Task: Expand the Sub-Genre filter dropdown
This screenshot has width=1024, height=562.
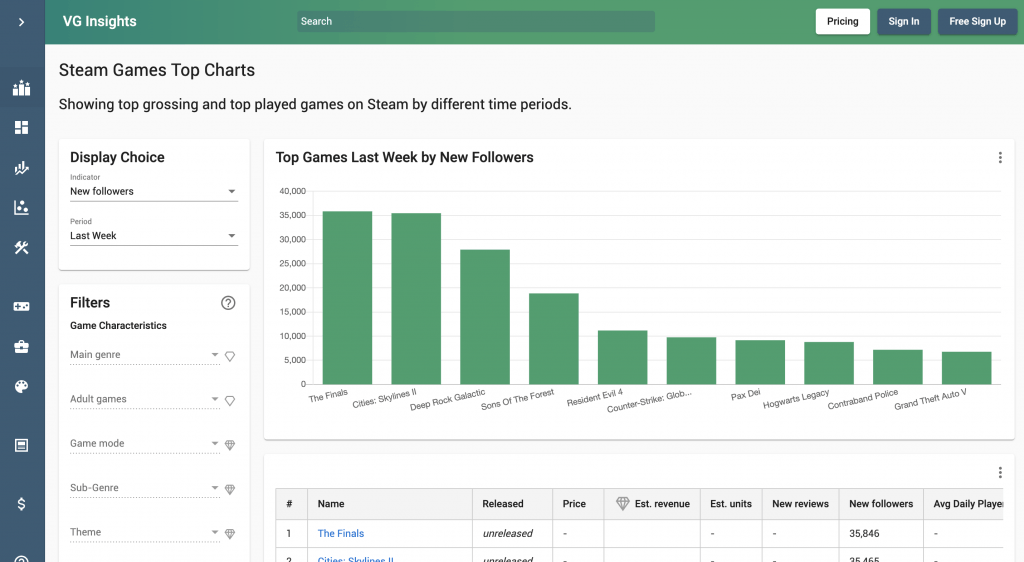Action: pos(144,488)
